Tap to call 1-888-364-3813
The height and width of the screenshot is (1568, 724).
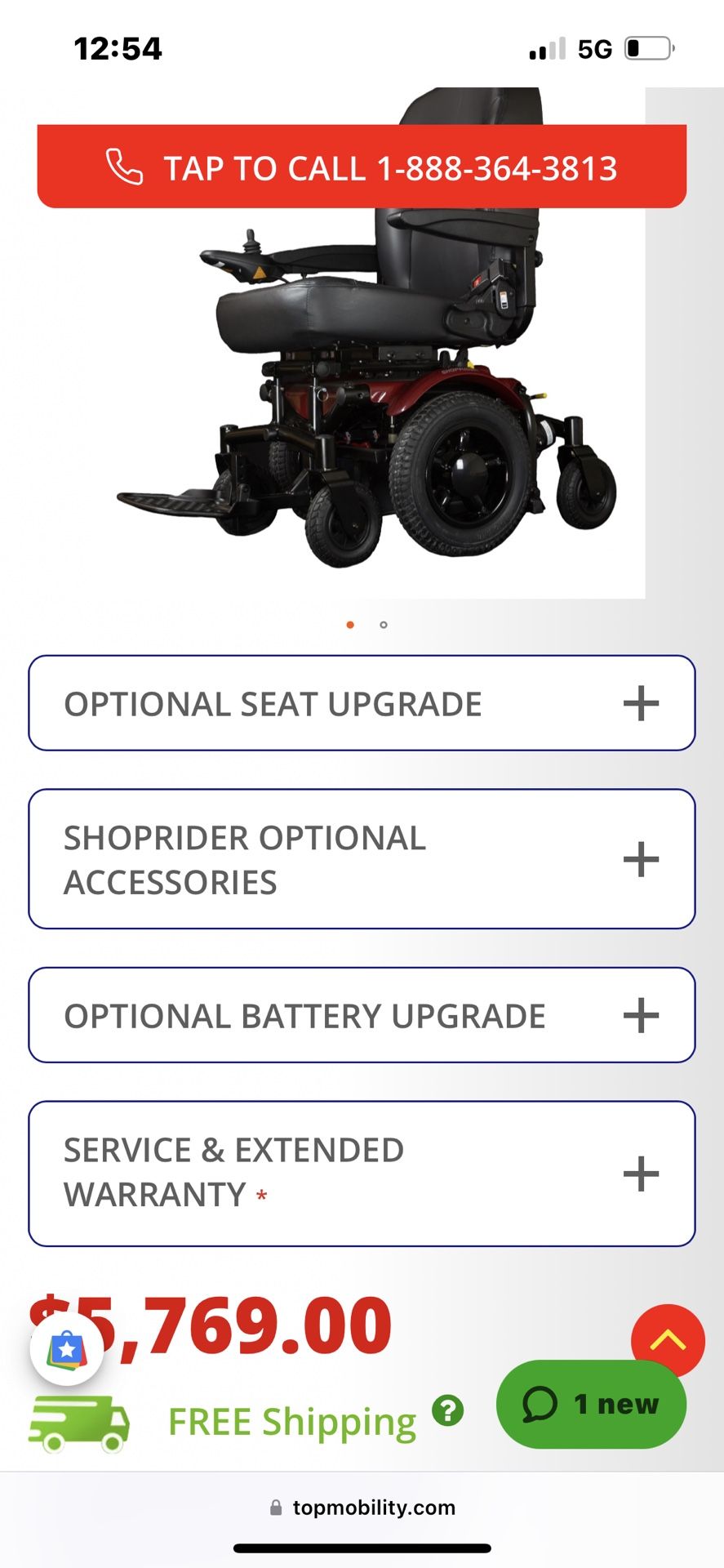pyautogui.click(x=390, y=168)
